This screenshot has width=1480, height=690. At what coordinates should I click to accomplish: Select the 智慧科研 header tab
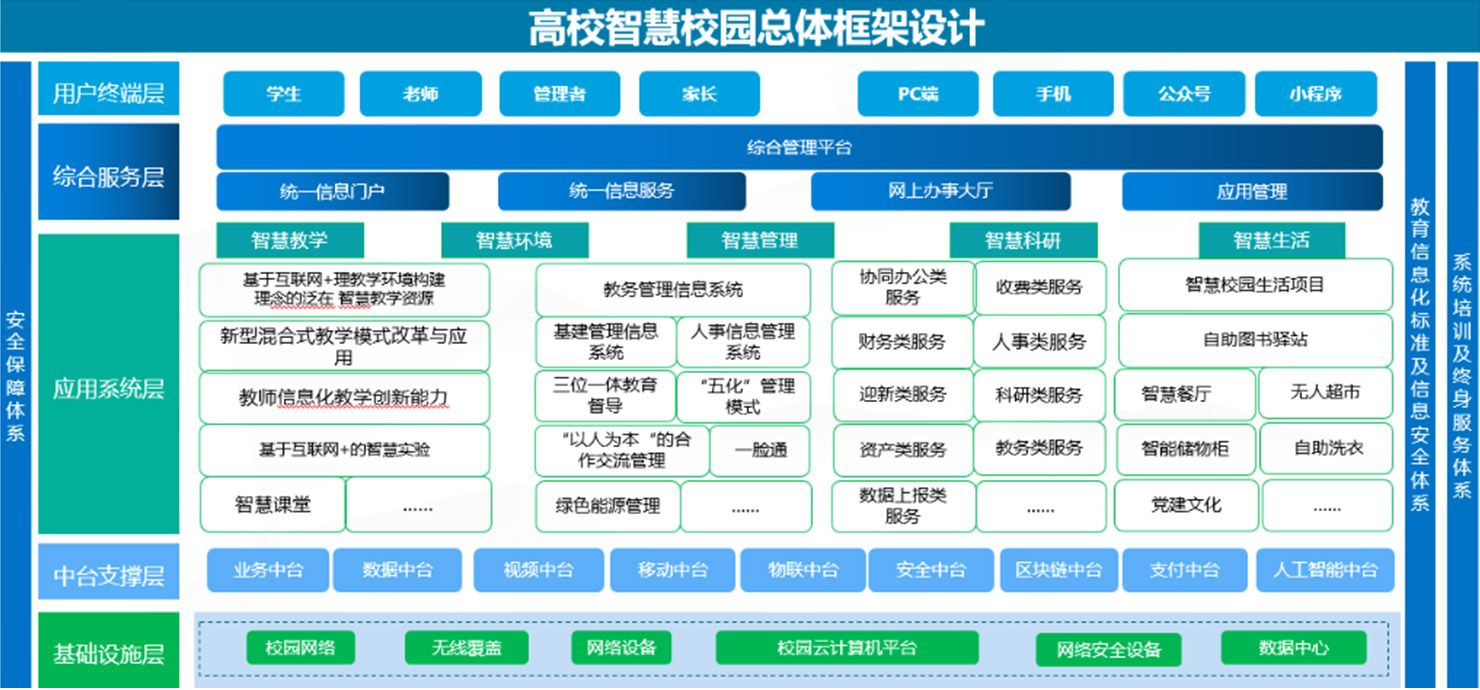click(1023, 240)
